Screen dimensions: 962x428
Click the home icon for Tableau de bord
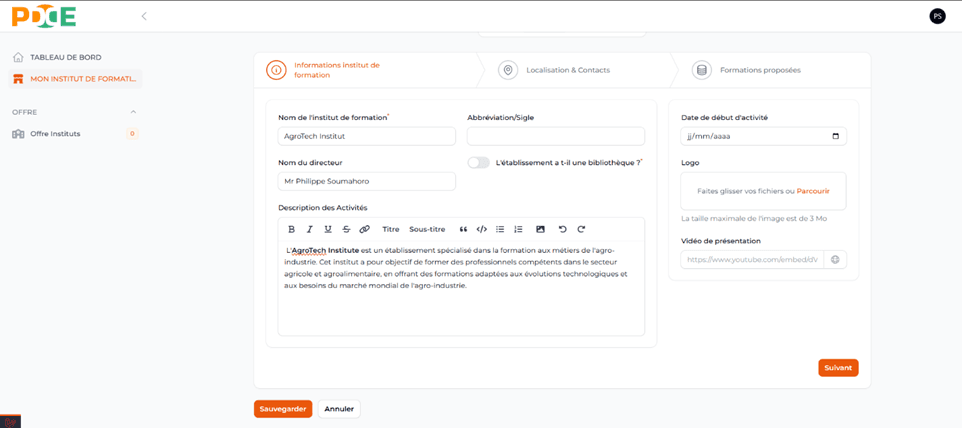point(18,57)
